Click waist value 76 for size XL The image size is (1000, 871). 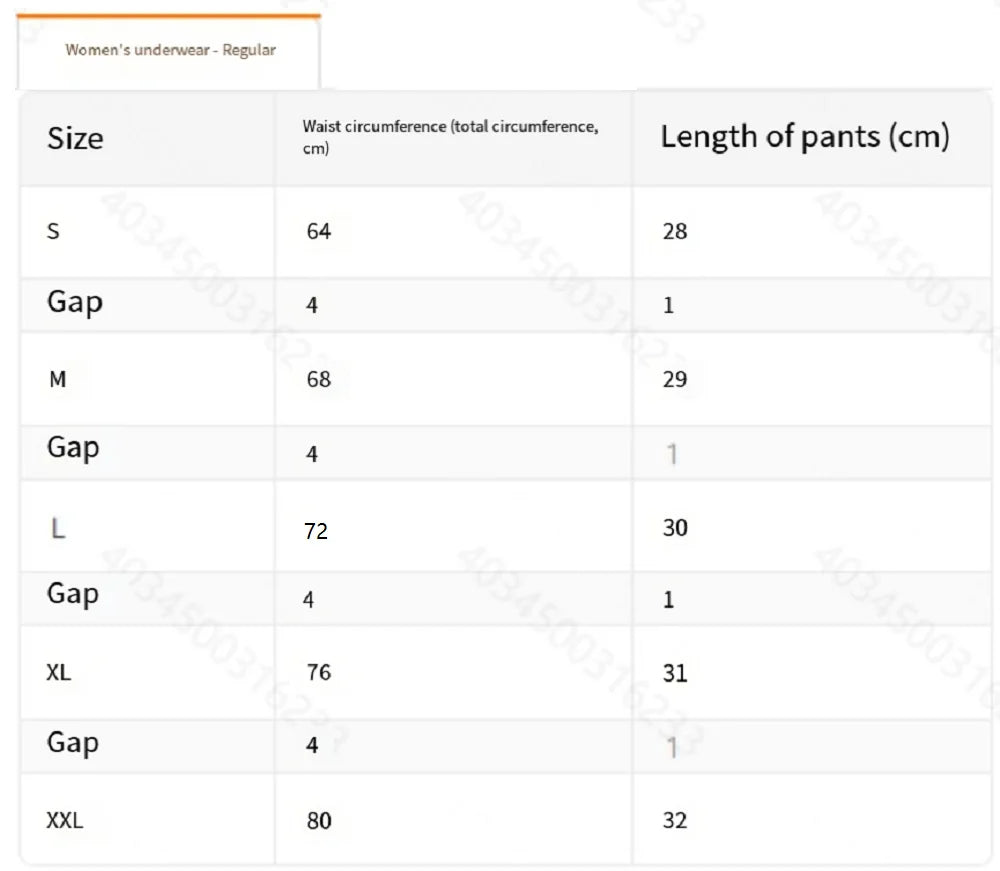coord(319,672)
